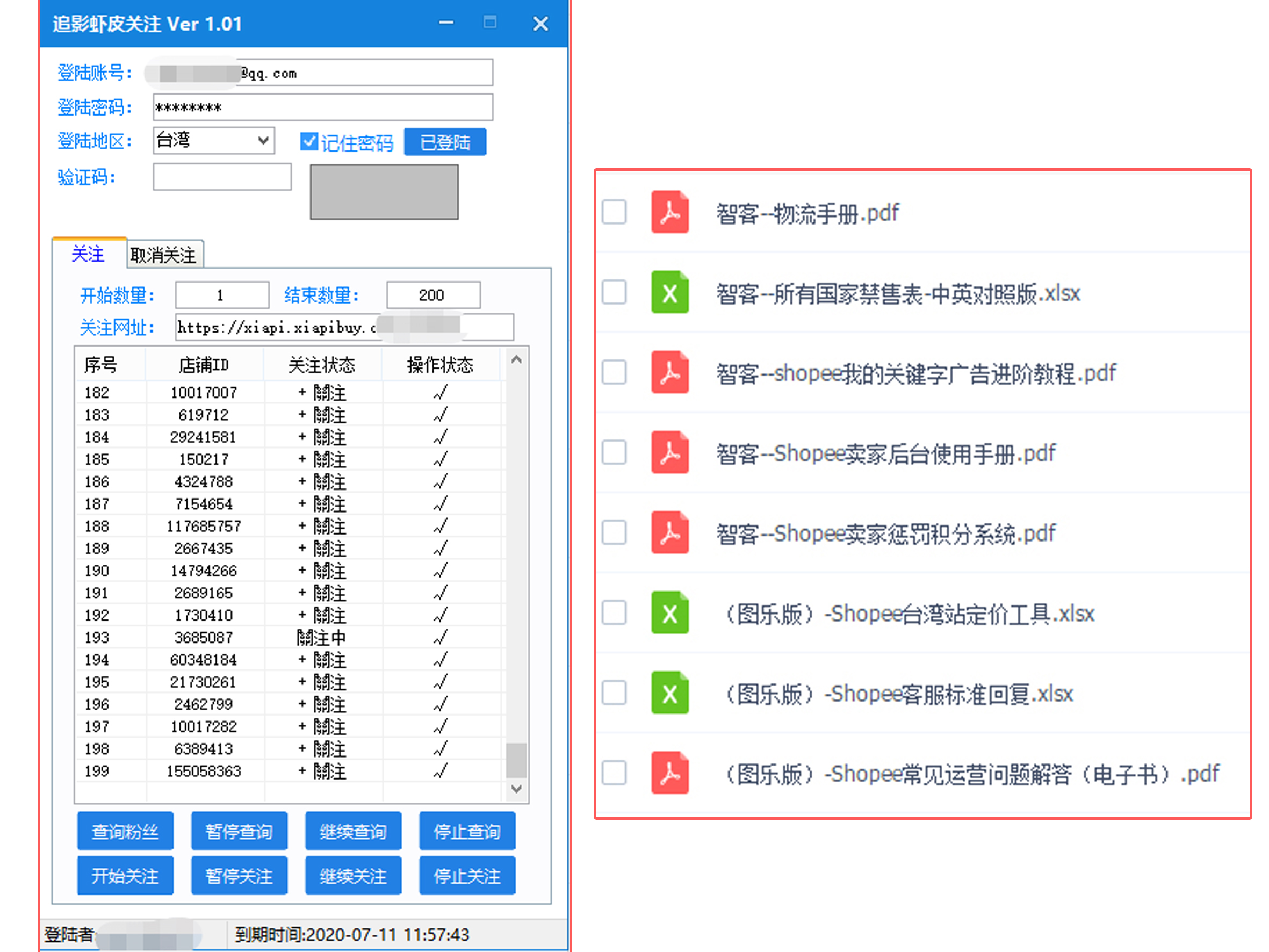1269x952 pixels.
Task: Click the scroll up arrow of the shop list
Action: point(516,360)
